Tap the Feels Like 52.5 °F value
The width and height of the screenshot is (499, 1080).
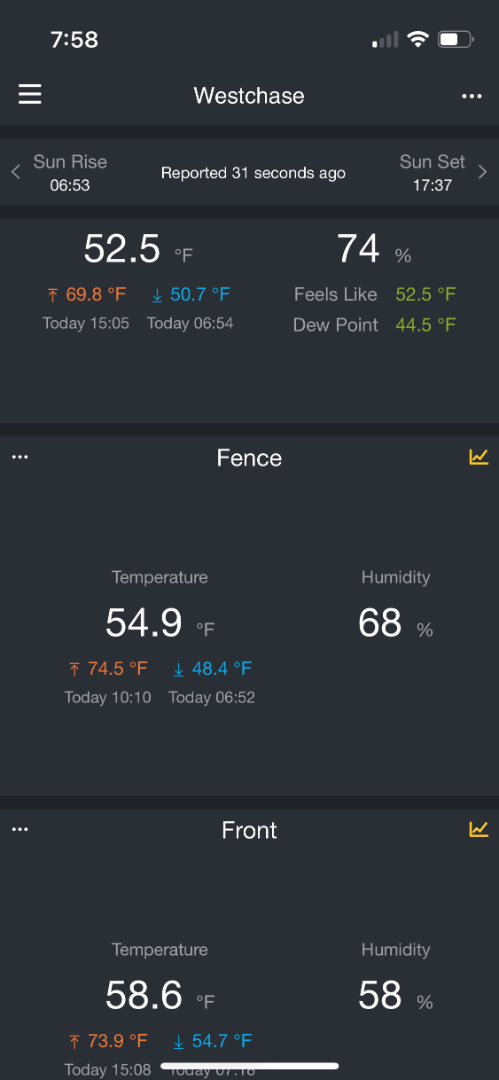point(426,295)
